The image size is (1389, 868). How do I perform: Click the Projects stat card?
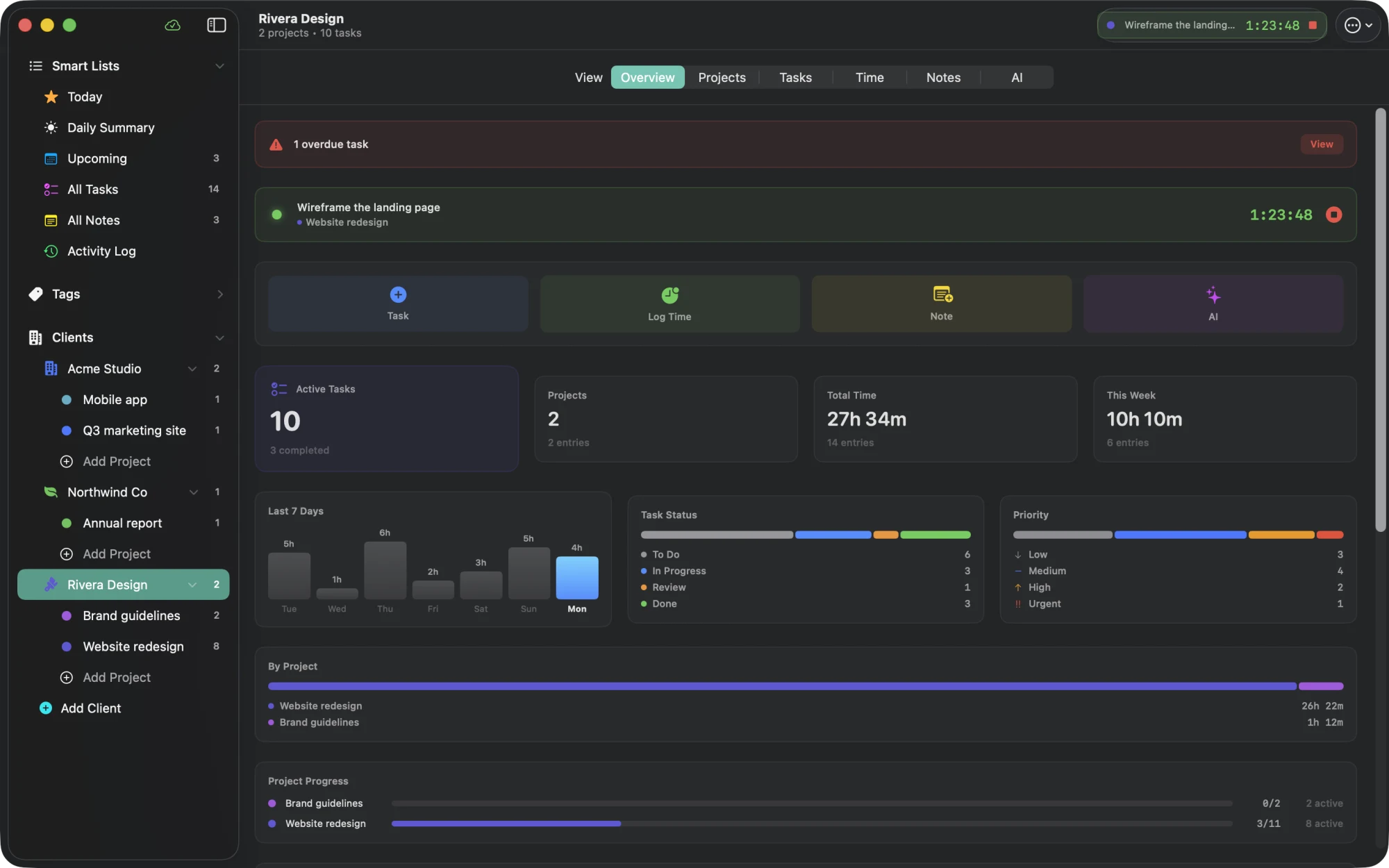point(665,419)
